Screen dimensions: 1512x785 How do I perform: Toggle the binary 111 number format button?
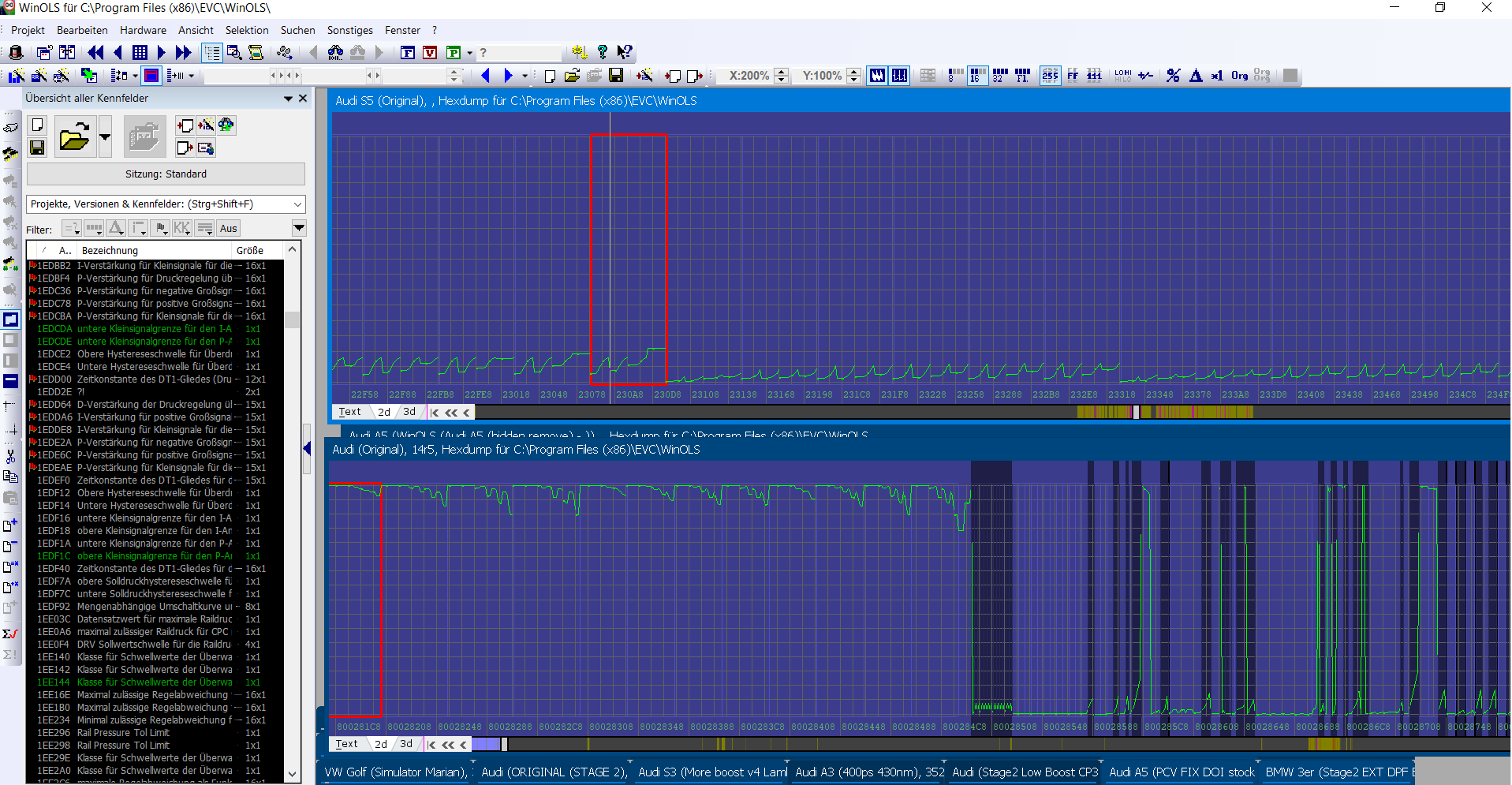coord(1094,76)
